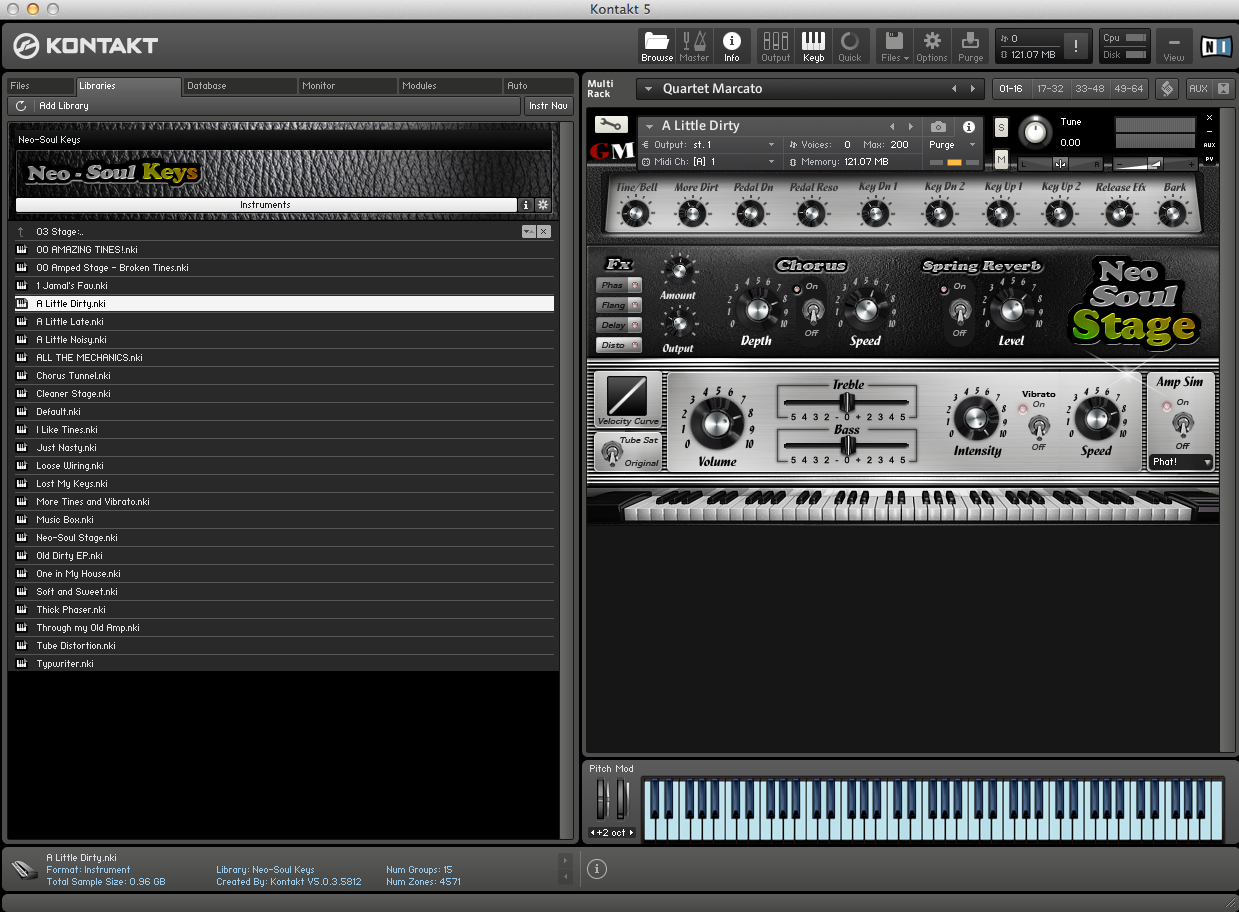Enable the Phas effect button
The width and height of the screenshot is (1239, 912).
tap(619, 285)
